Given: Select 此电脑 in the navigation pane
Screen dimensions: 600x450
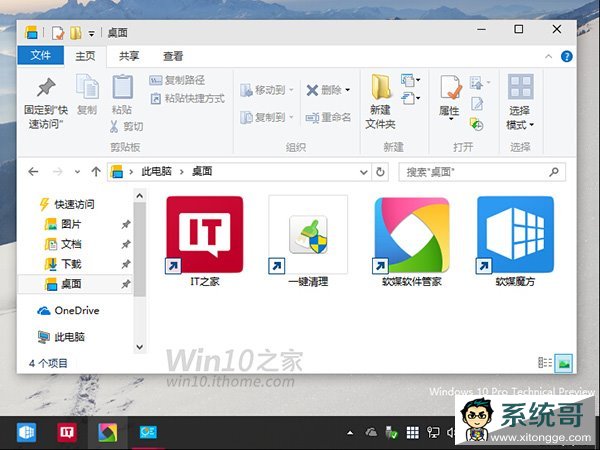Looking at the screenshot, I should (x=61, y=337).
